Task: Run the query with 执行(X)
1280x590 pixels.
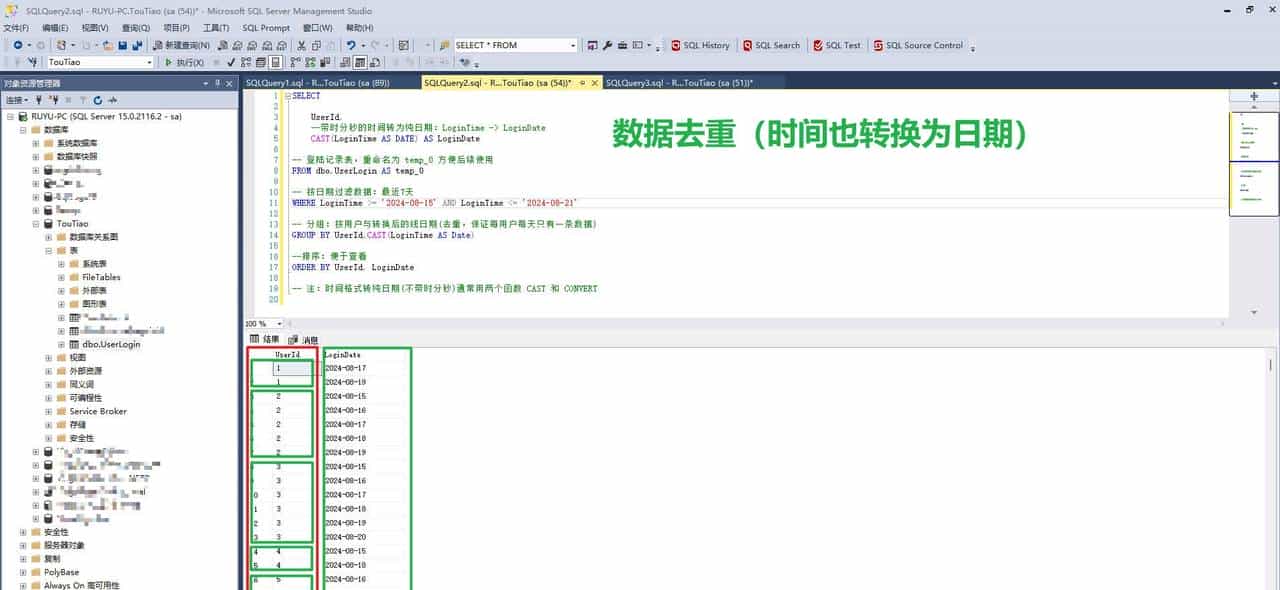Action: [x=186, y=62]
